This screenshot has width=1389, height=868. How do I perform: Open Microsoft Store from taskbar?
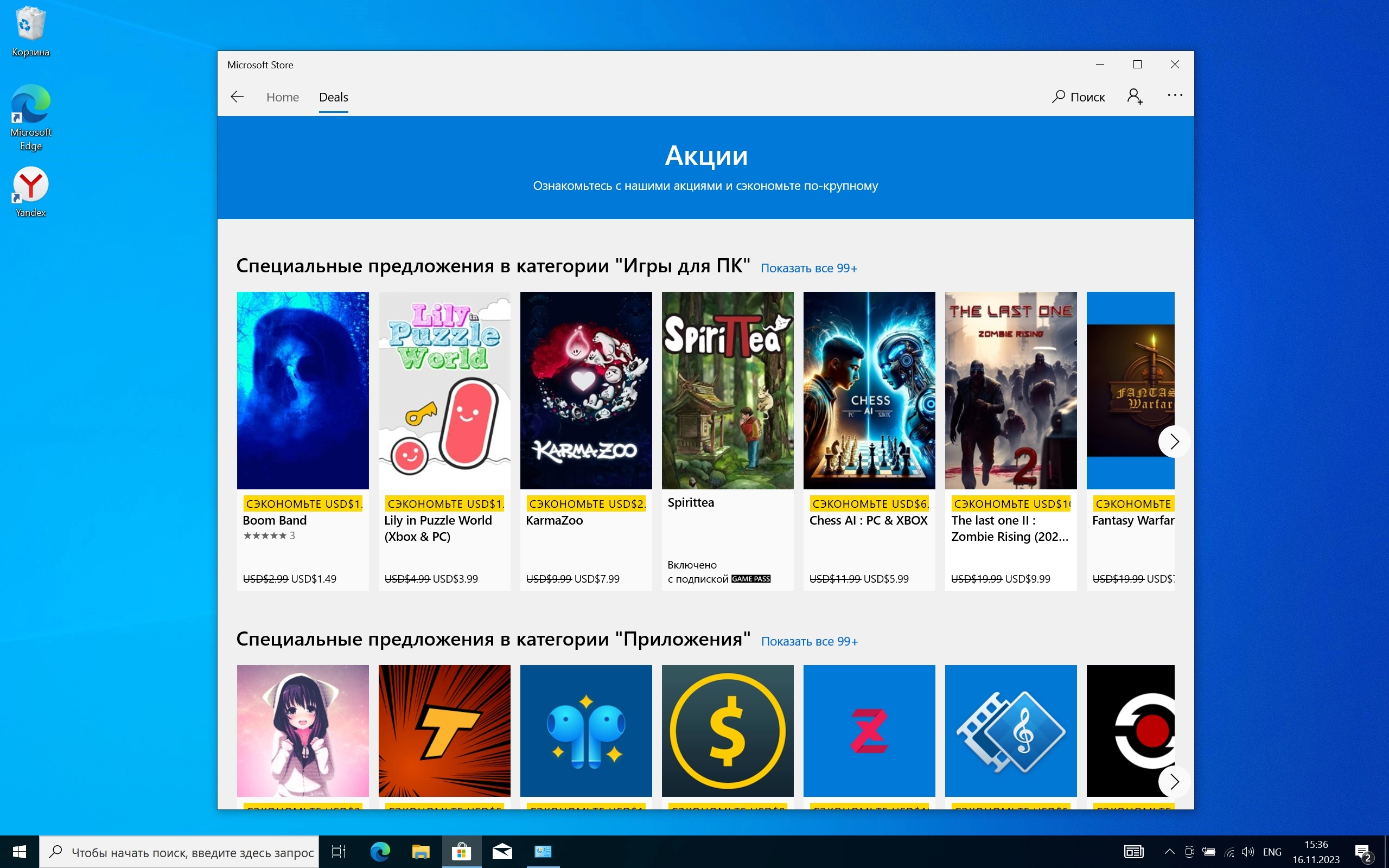point(461,851)
